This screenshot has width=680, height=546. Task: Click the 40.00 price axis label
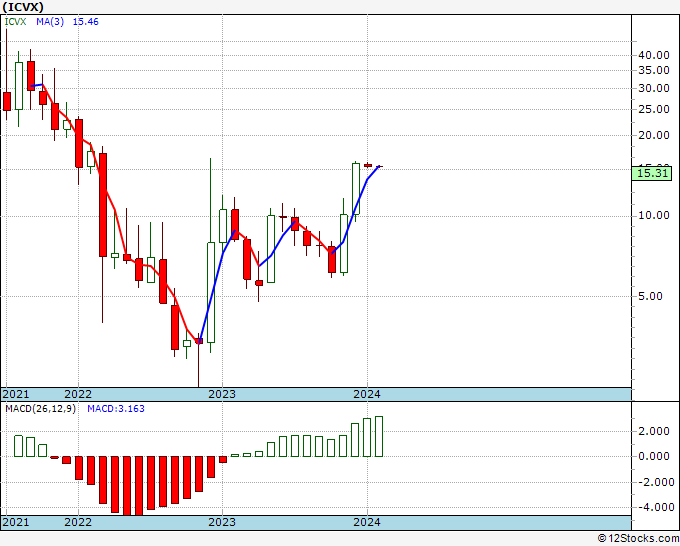(654, 55)
